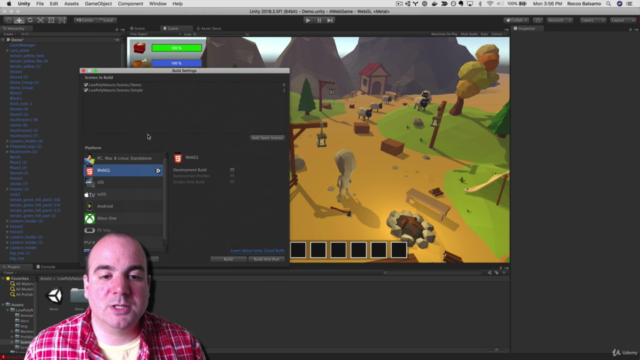The width and height of the screenshot is (640, 360).
Task: Switch to the Scene tab
Action: 138,29
